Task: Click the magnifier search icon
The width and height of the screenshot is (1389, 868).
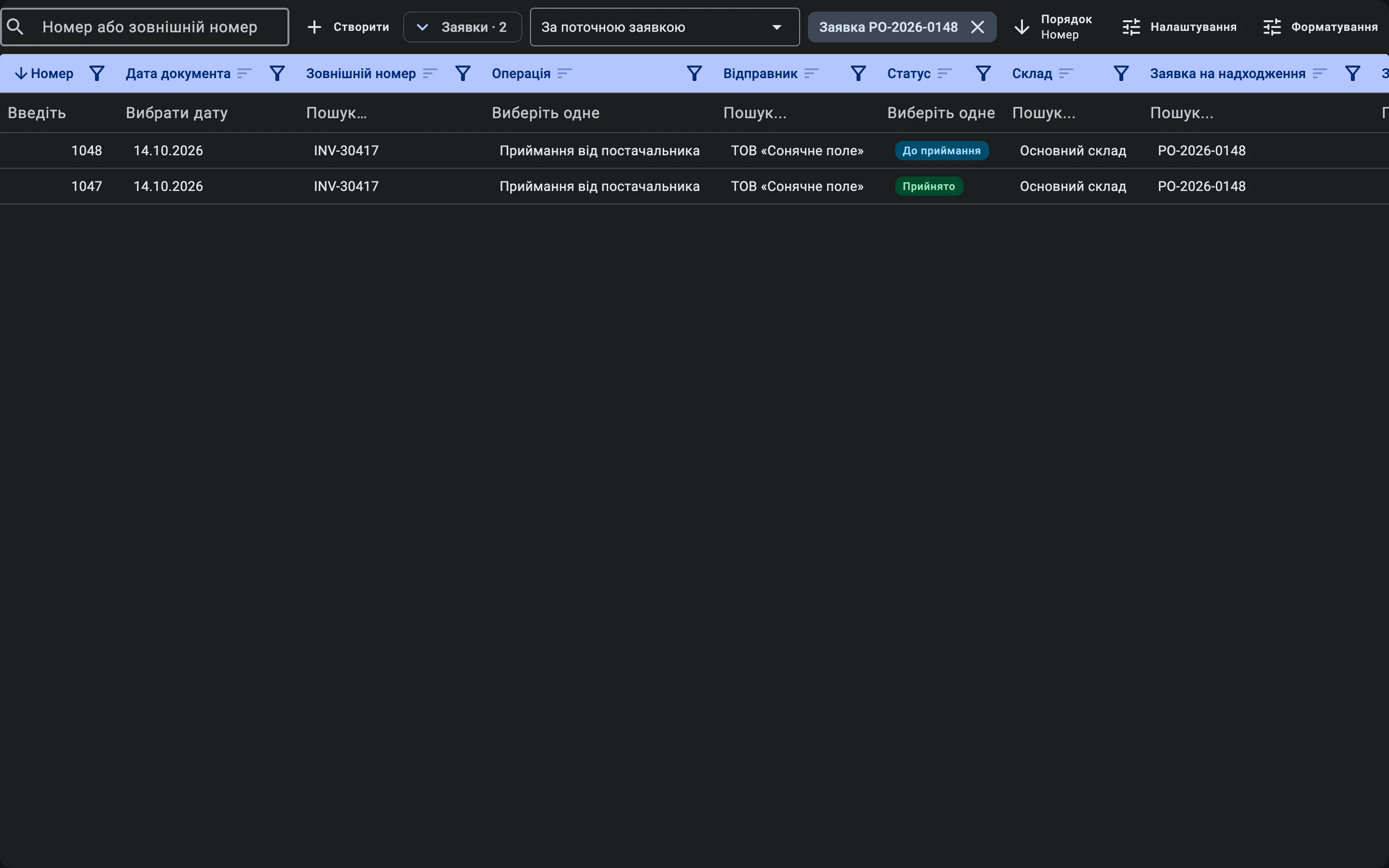Action: coord(15,27)
